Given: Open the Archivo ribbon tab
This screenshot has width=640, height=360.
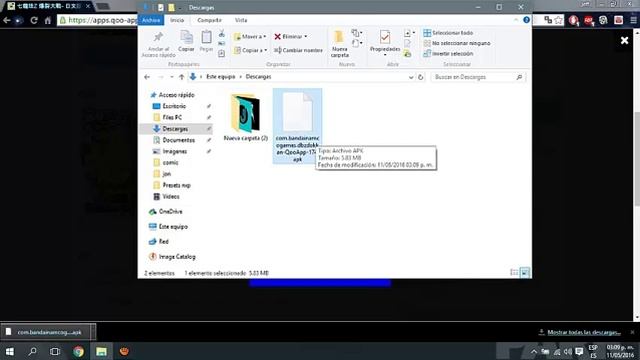Looking at the screenshot, I should [x=151, y=20].
